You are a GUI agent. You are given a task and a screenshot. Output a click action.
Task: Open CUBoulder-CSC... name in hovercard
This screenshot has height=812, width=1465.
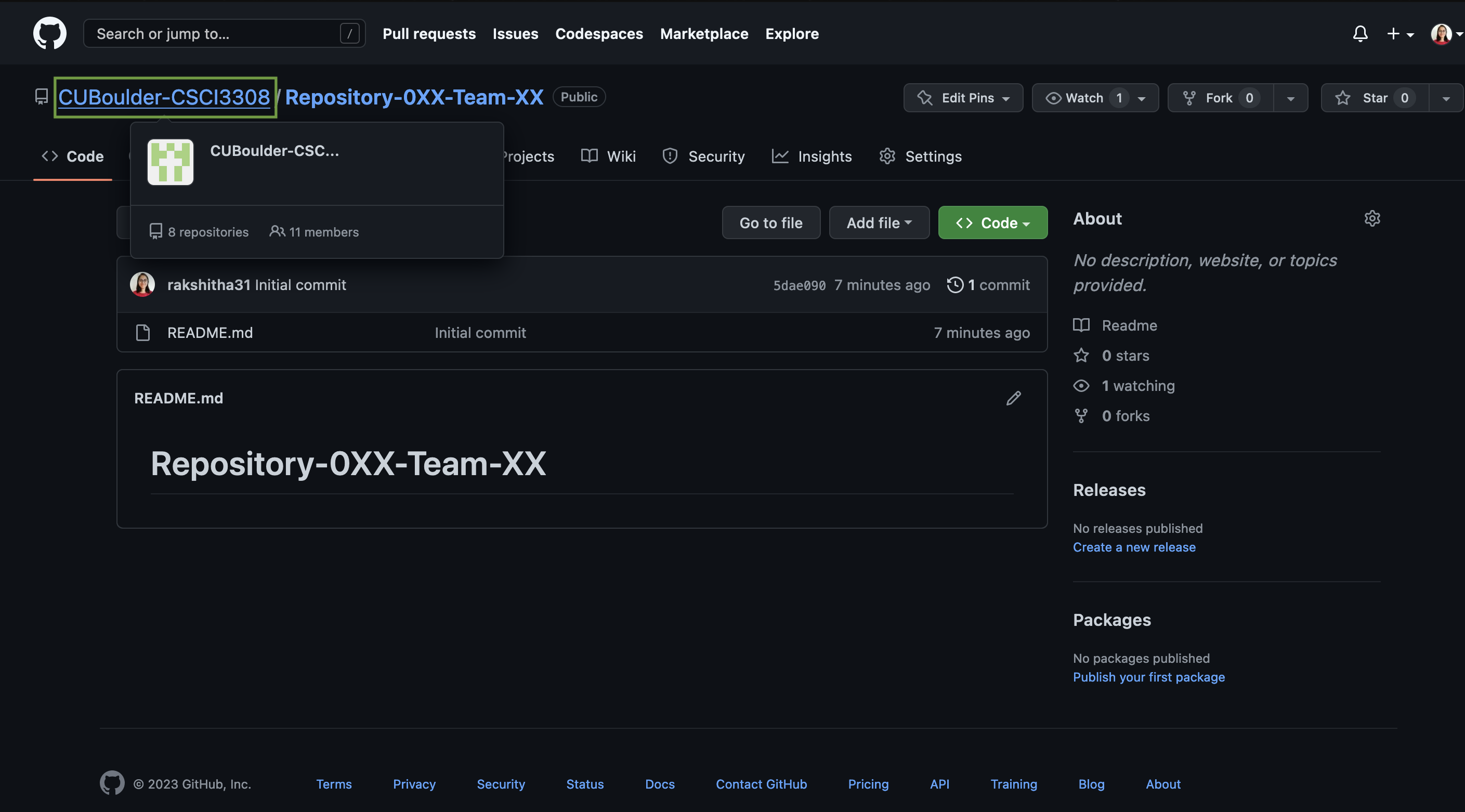click(274, 151)
